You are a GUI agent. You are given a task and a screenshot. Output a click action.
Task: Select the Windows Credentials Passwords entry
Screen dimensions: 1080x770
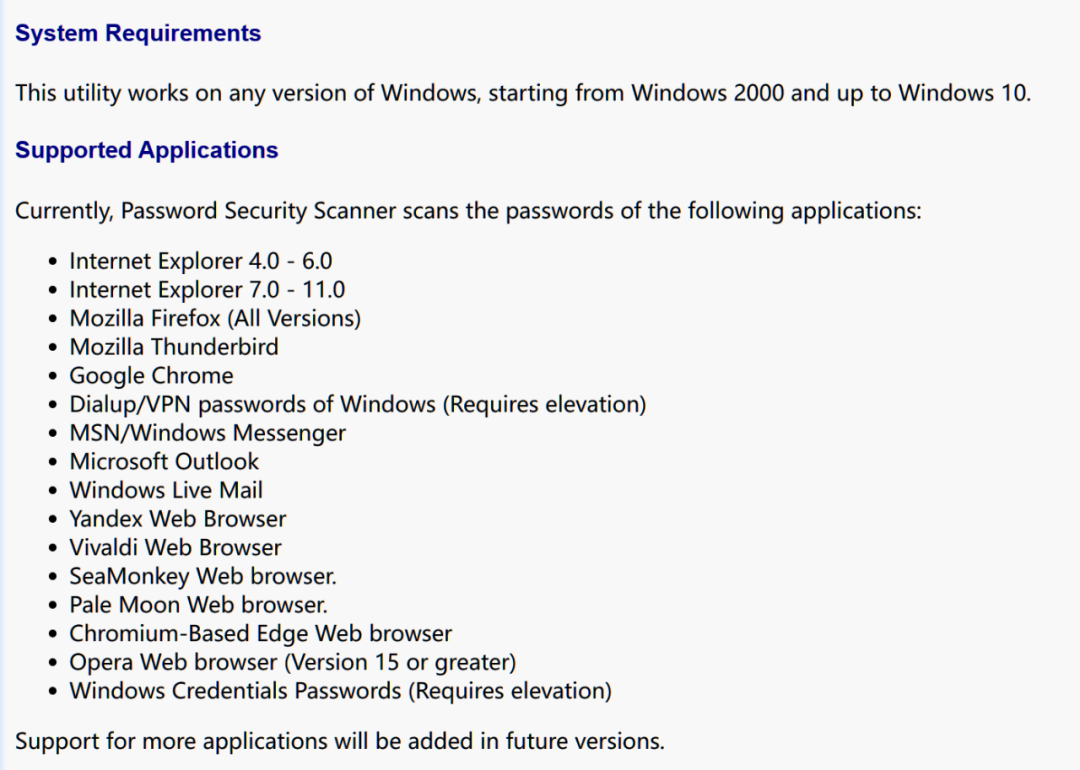340,691
